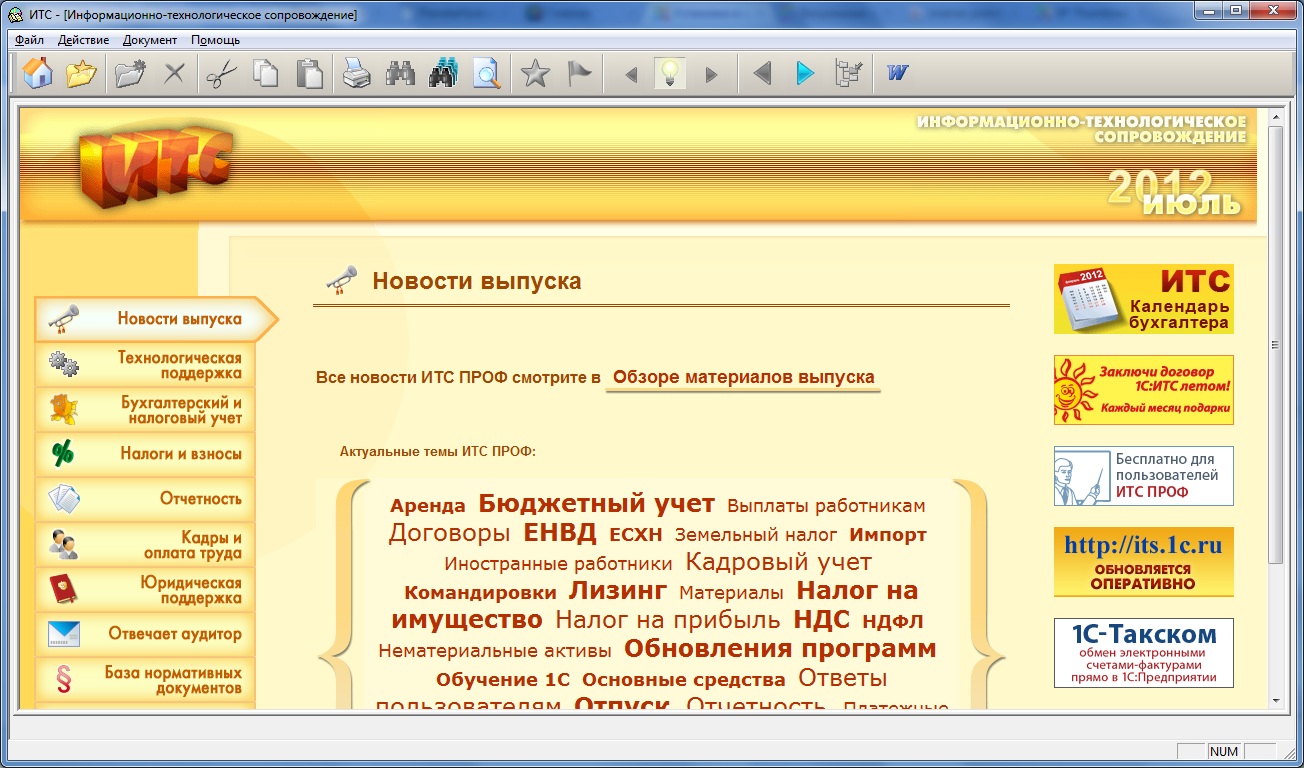Screen dimensions: 1304x768
Task: Click the blue binoculars search icon
Action: tap(443, 74)
